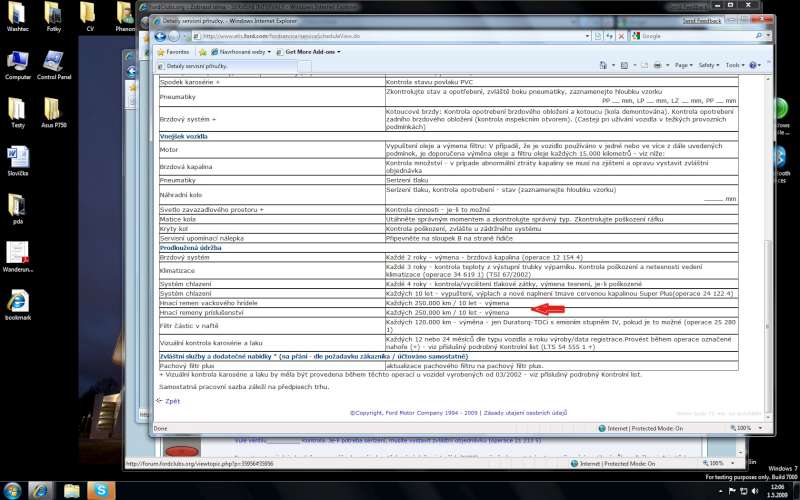Expand the Safety menu
The height and width of the screenshot is (500, 800).
coord(708,65)
